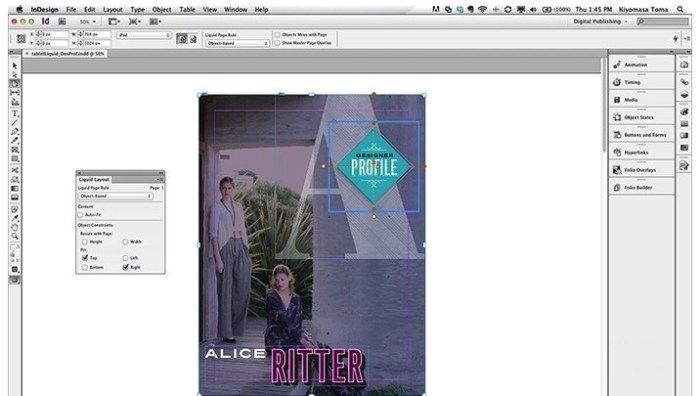Select the Liquid Layout panel tab

[x=94, y=179]
